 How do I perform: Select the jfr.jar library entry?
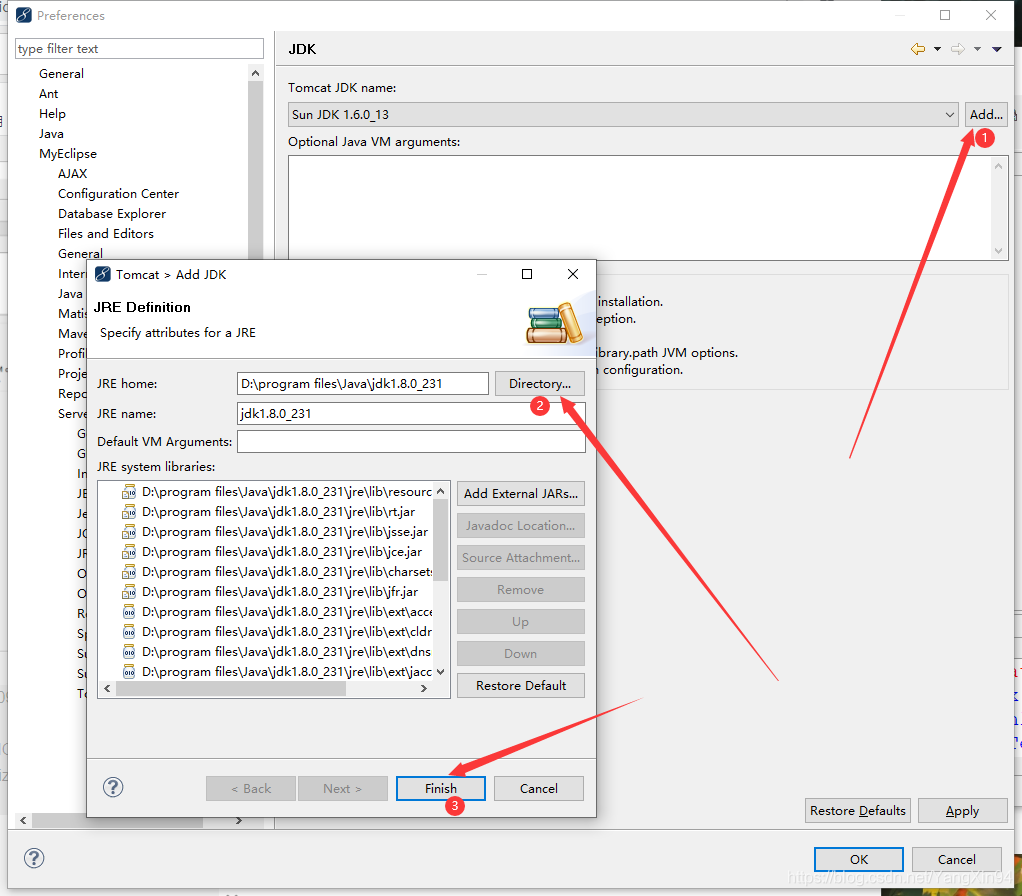(x=280, y=592)
